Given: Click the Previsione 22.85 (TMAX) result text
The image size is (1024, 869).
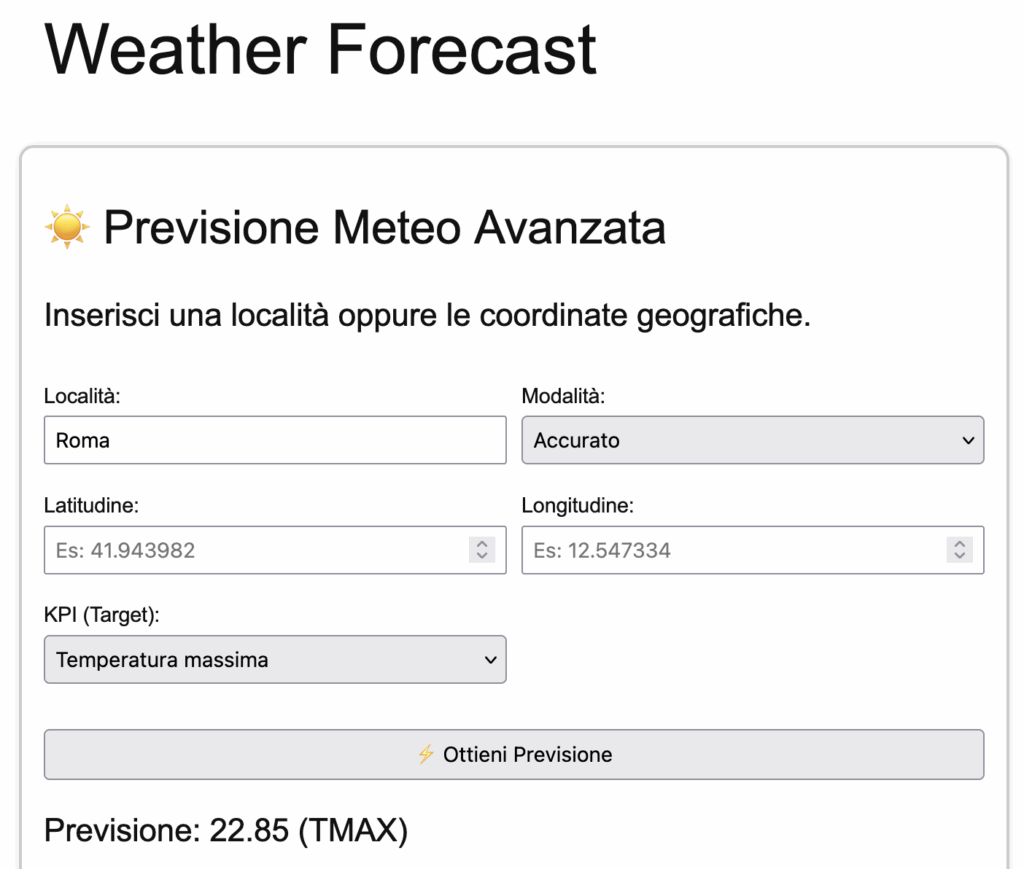Looking at the screenshot, I should (x=226, y=830).
